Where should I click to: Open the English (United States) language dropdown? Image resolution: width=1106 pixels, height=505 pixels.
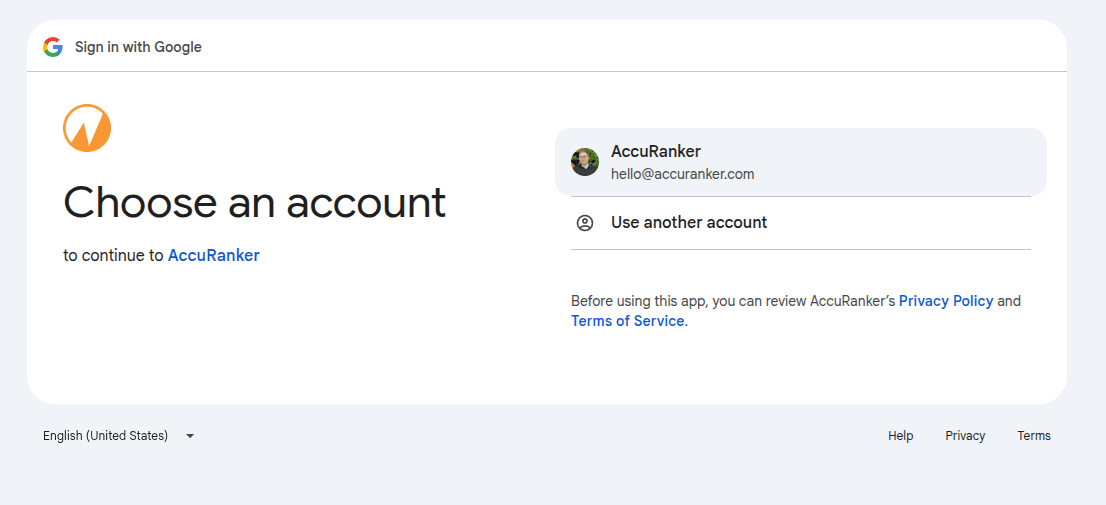[x=118, y=436]
